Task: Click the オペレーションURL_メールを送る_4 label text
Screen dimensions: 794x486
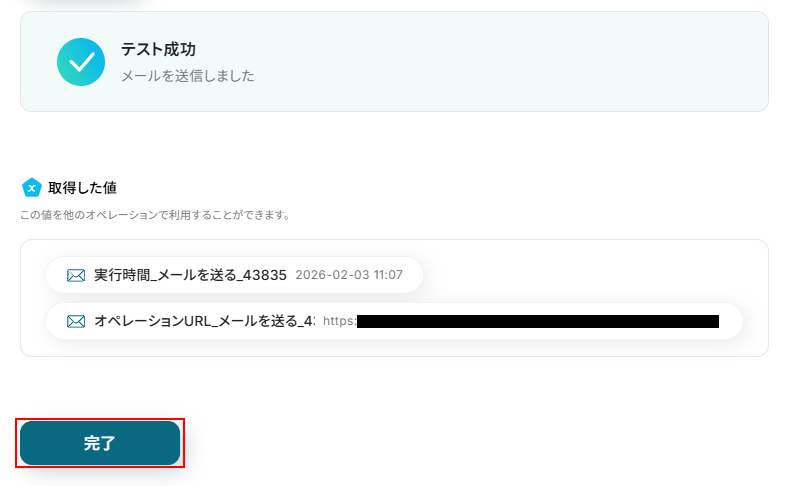Action: [205, 321]
